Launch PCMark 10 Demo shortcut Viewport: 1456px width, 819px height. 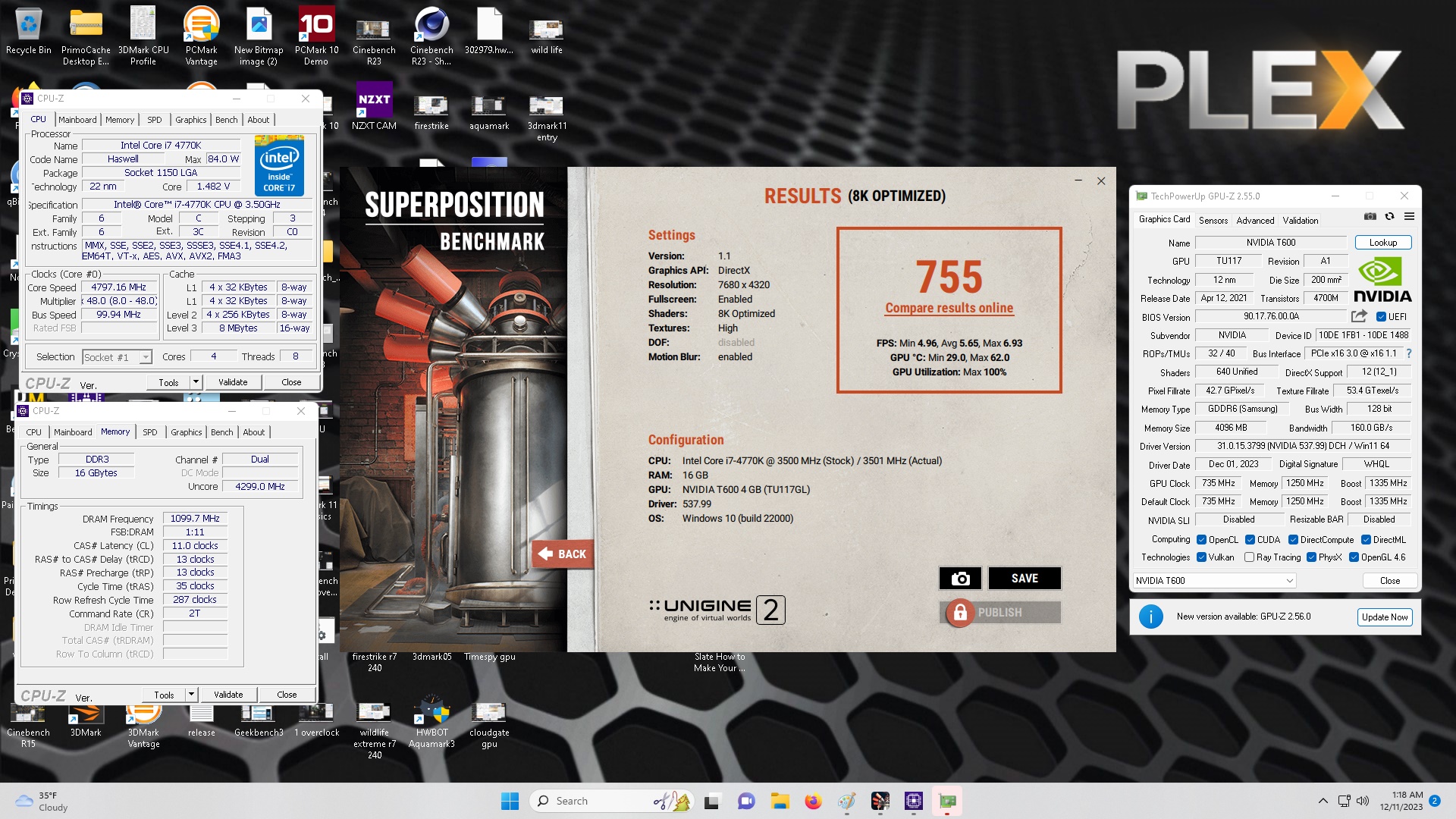(x=316, y=36)
